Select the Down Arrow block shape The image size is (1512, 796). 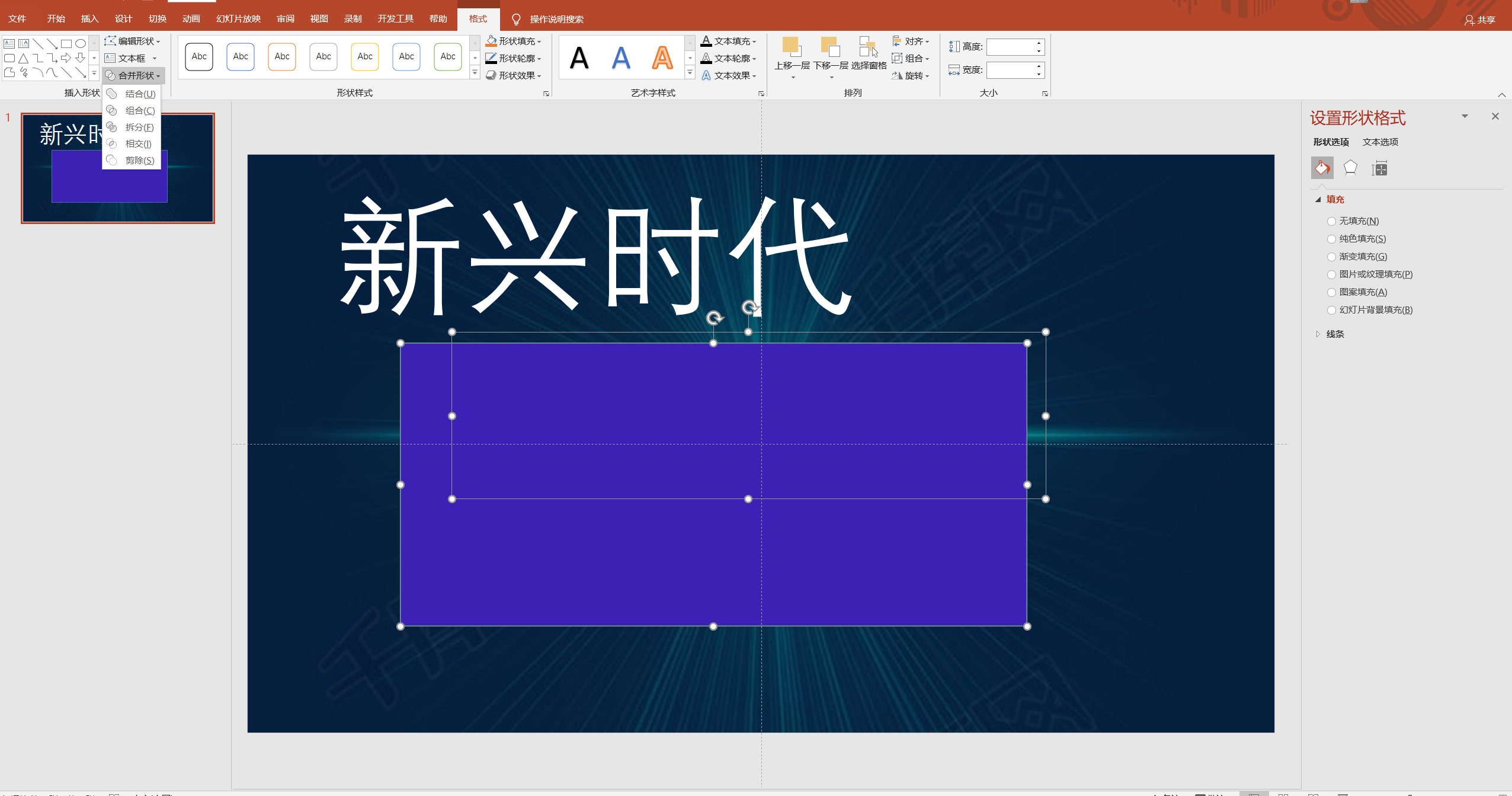[81, 58]
